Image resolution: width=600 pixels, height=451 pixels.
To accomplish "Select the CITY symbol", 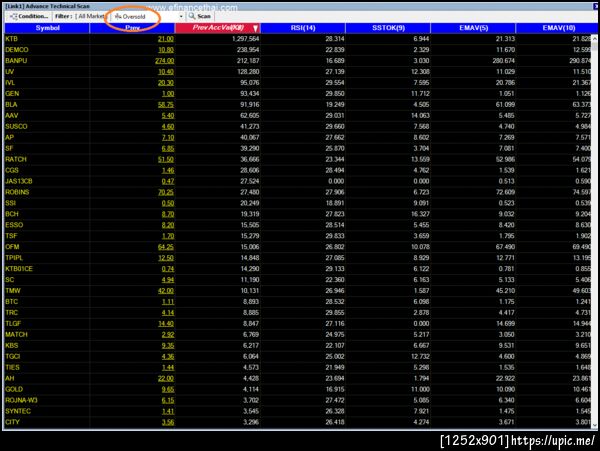I will (x=12, y=422).
